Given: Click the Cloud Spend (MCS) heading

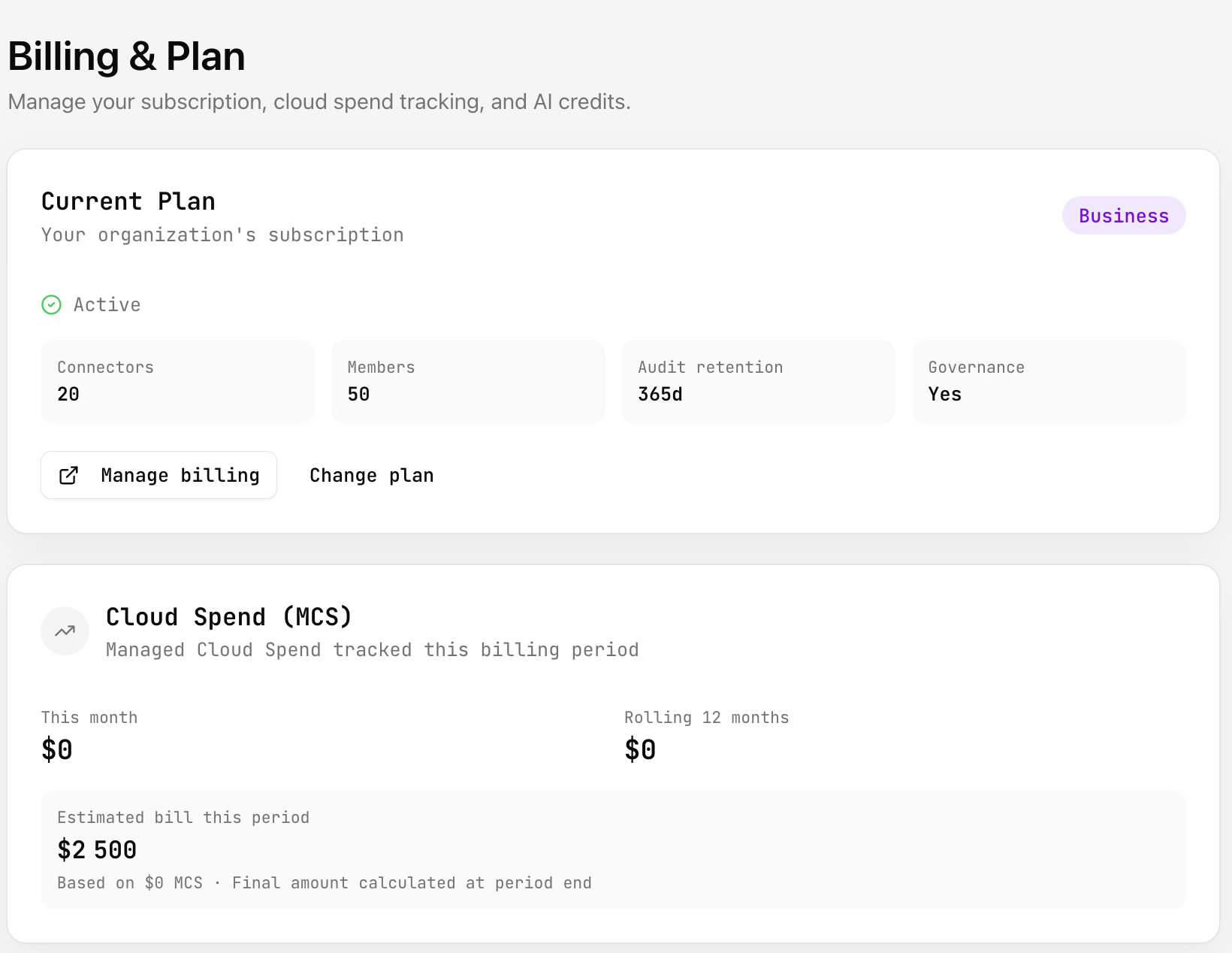Looking at the screenshot, I should (x=228, y=616).
